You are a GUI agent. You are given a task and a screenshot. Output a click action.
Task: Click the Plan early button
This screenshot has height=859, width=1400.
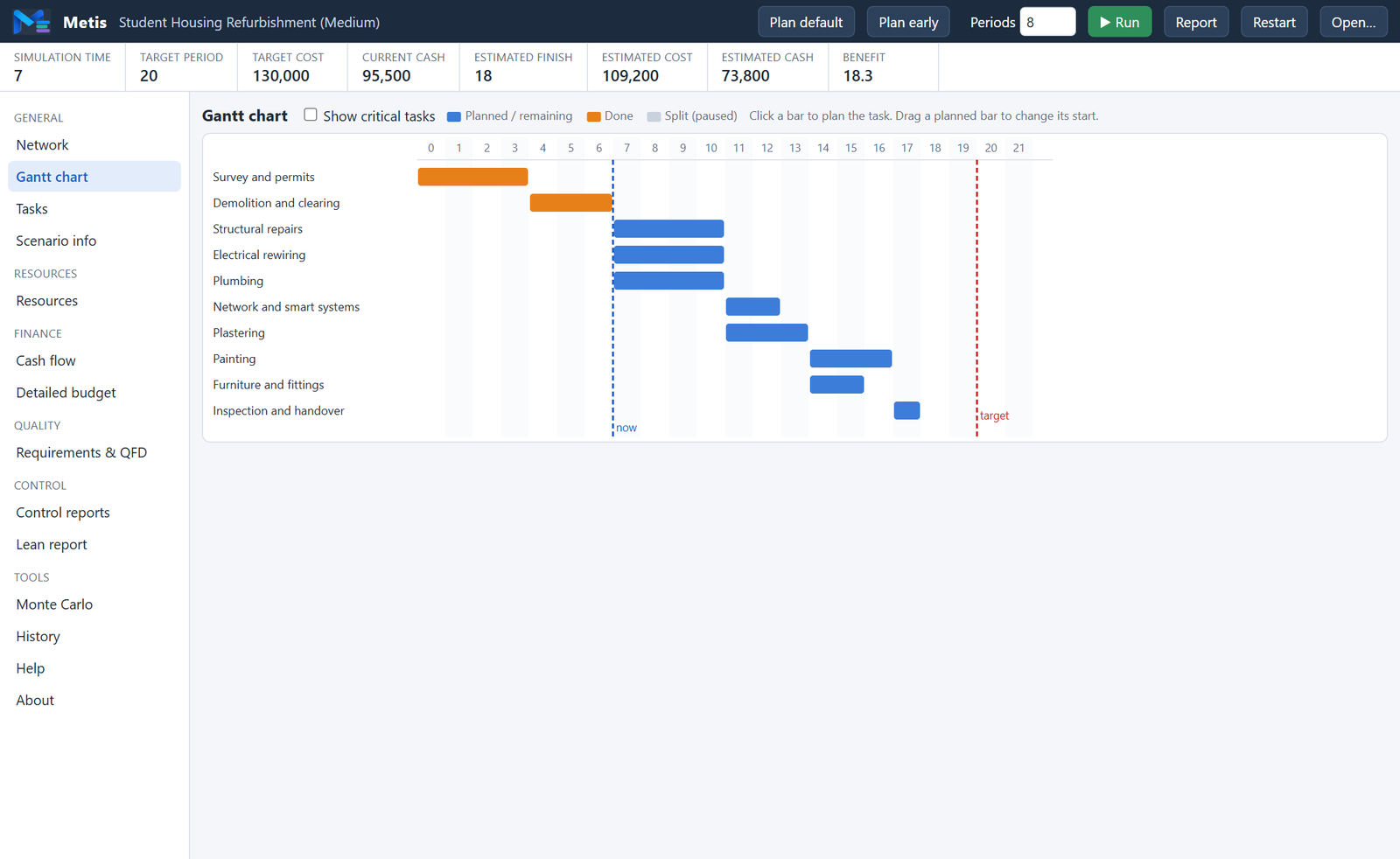(908, 22)
